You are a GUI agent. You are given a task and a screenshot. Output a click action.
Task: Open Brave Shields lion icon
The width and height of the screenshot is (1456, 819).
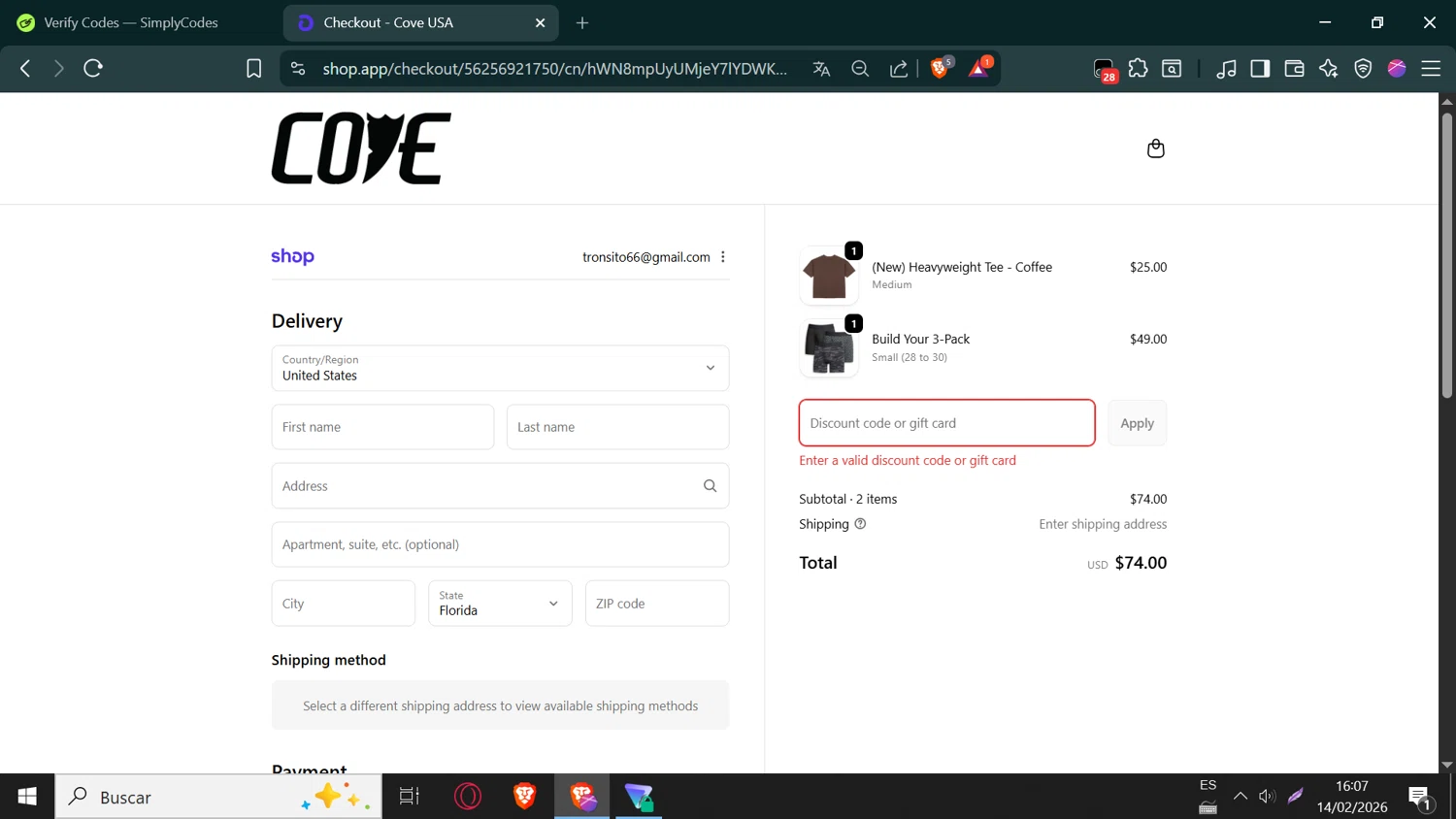pyautogui.click(x=940, y=68)
